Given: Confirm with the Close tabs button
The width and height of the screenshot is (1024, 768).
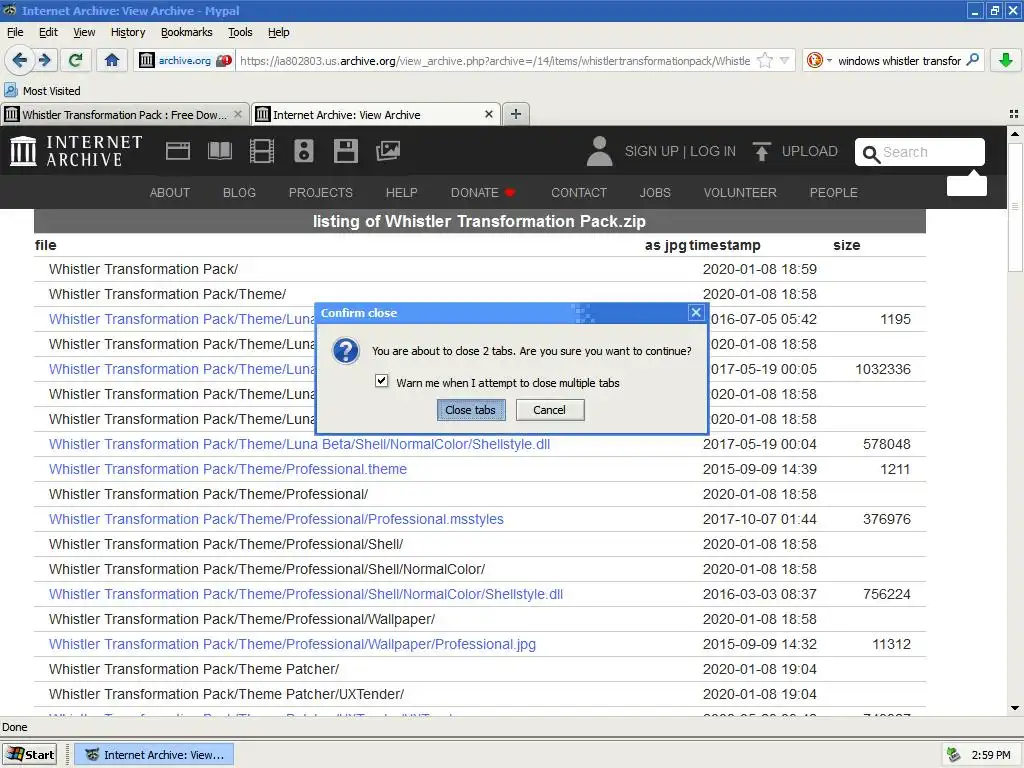Looking at the screenshot, I should pyautogui.click(x=470, y=410).
